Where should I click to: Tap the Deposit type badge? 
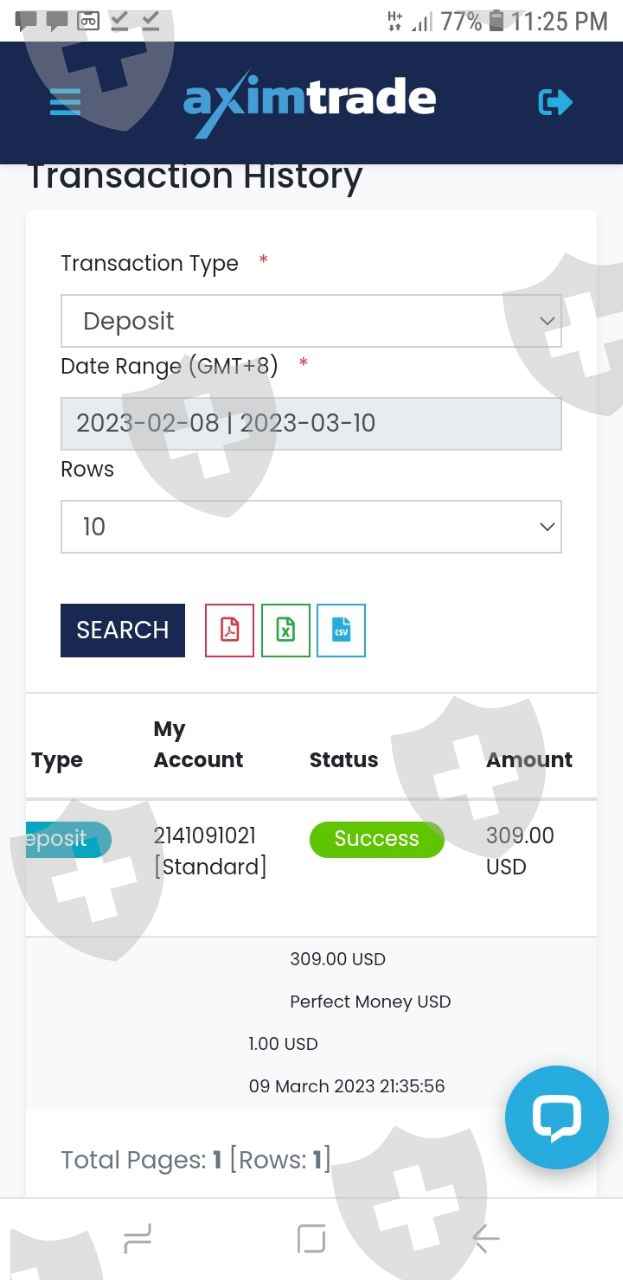coord(66,839)
